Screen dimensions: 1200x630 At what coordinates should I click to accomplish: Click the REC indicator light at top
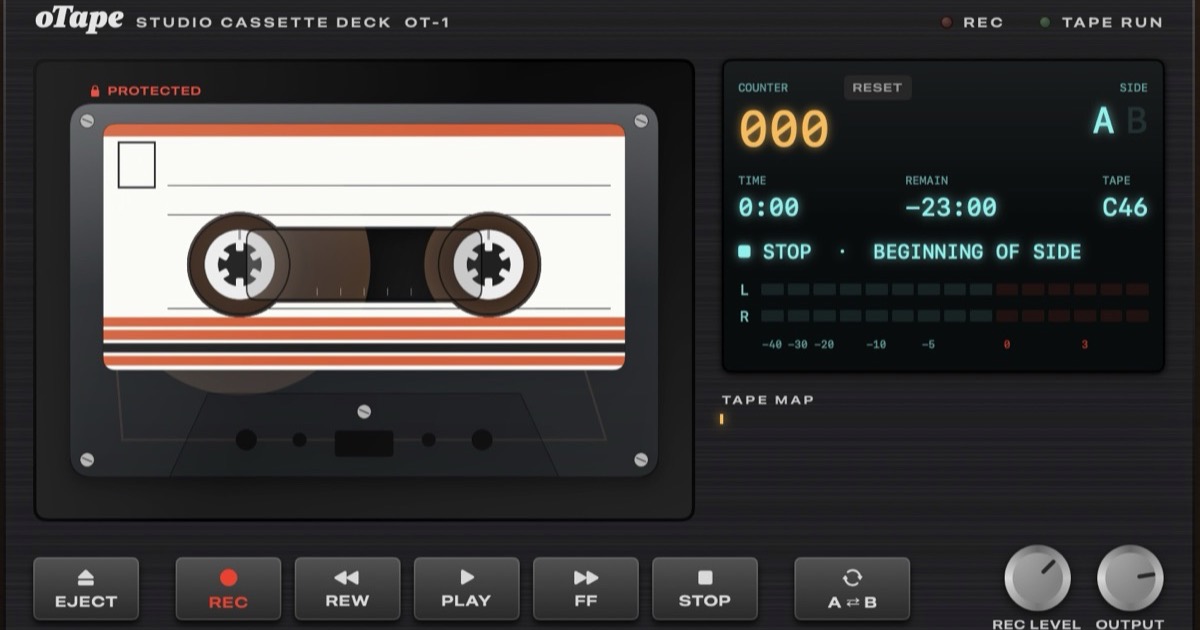click(946, 22)
